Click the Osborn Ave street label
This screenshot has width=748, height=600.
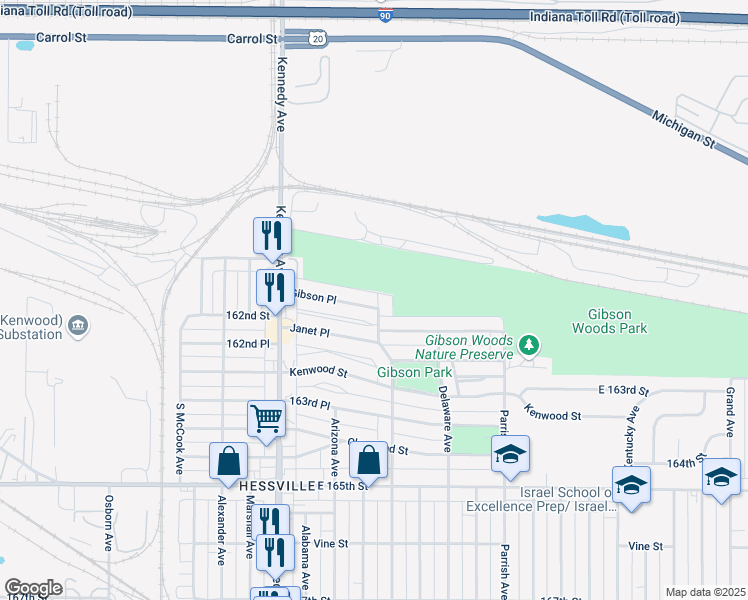point(109,523)
